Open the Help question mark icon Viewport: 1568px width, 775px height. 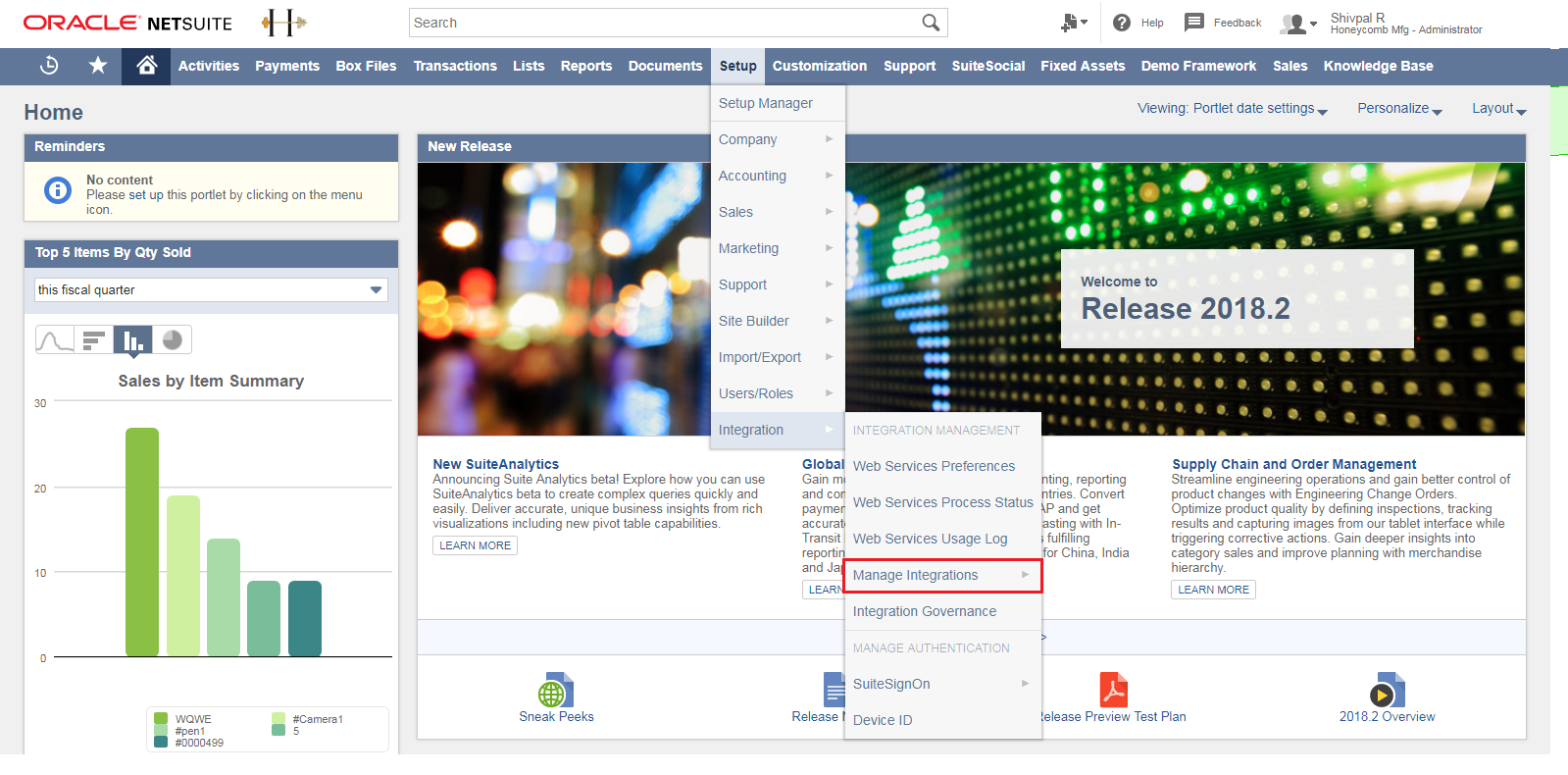coord(1122,23)
